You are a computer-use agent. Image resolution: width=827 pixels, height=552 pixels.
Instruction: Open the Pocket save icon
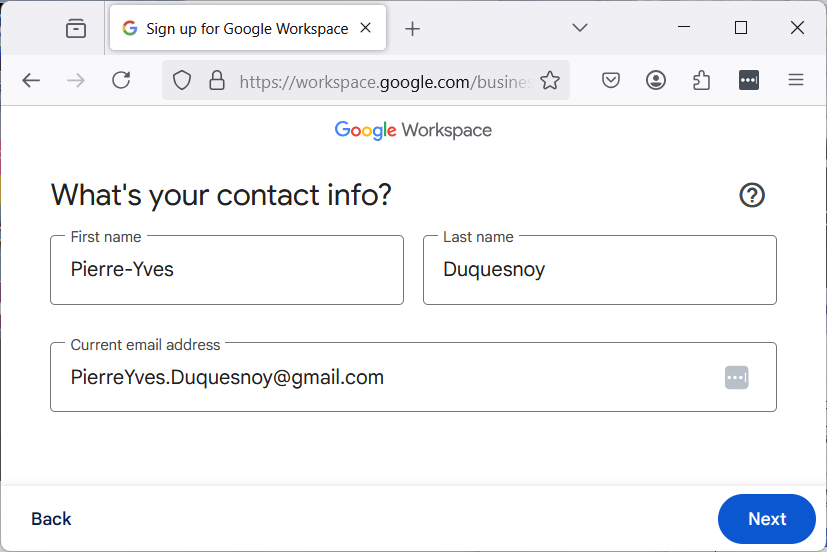pos(611,81)
